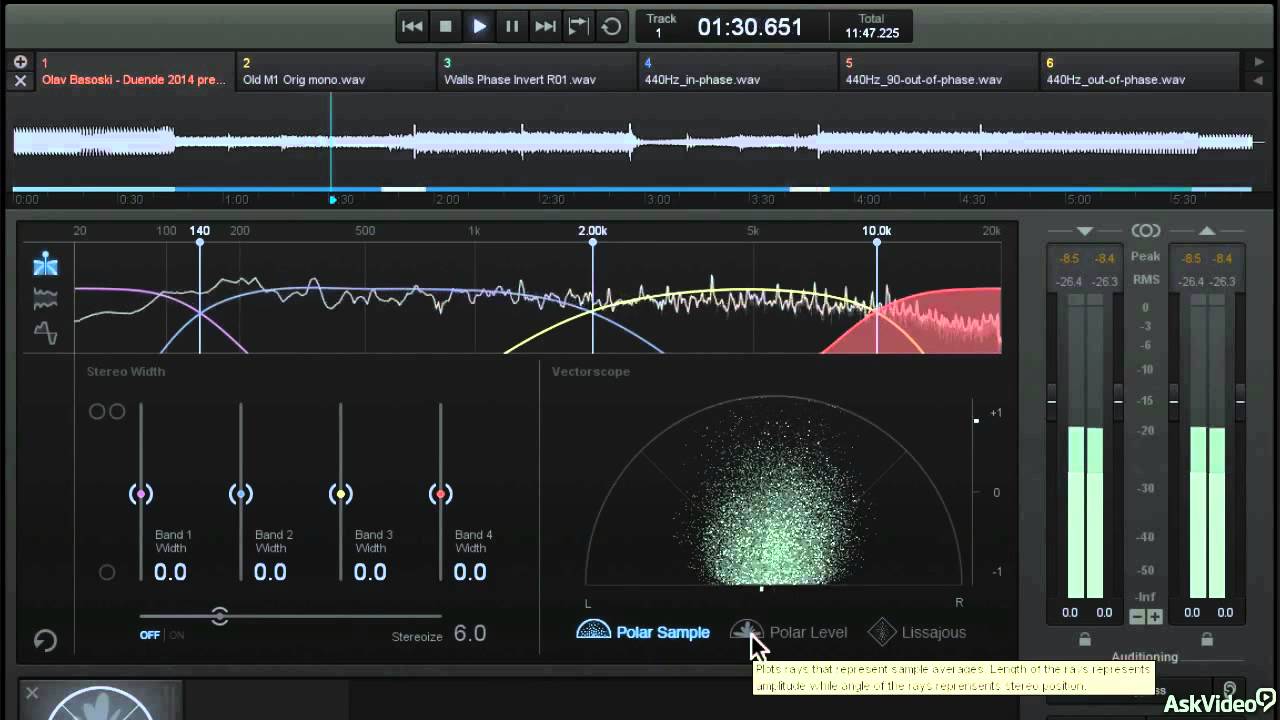Select the 440Hz_90-out-of-phase.wav tab
This screenshot has width=1280, height=720.
click(940, 71)
